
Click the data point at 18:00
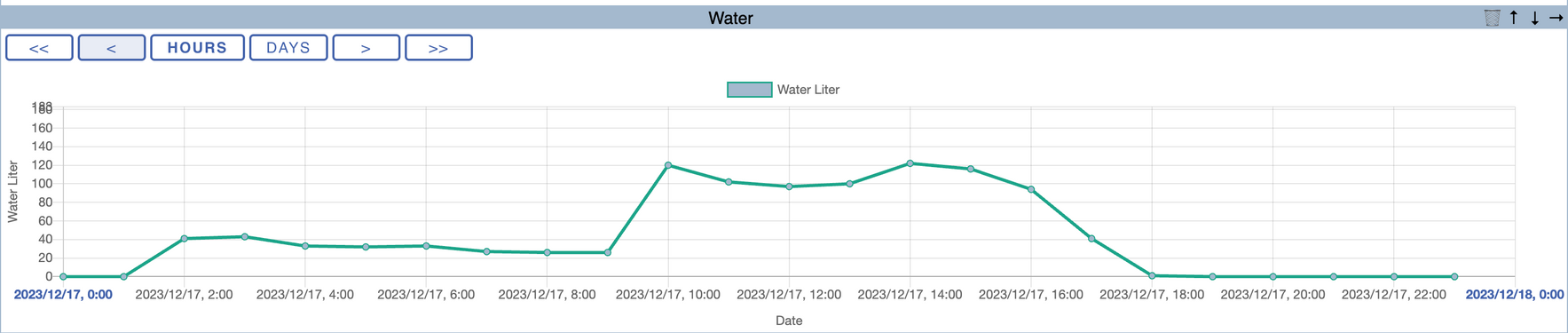[x=1152, y=276]
